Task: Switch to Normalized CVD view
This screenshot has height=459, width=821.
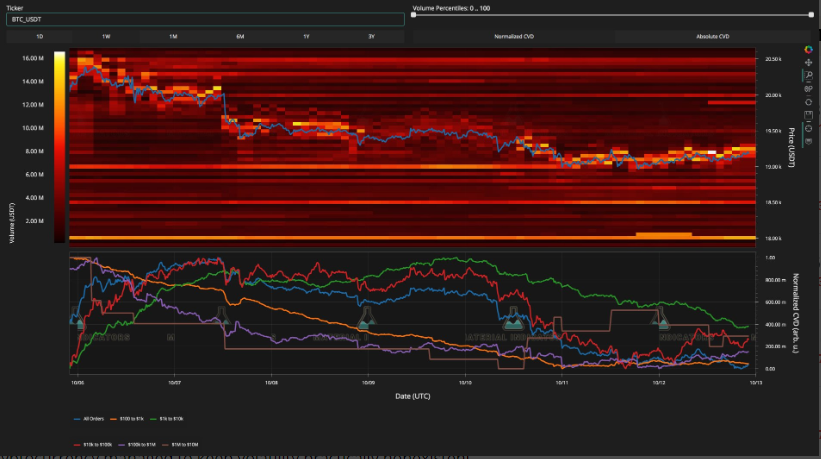Action: [x=514, y=37]
